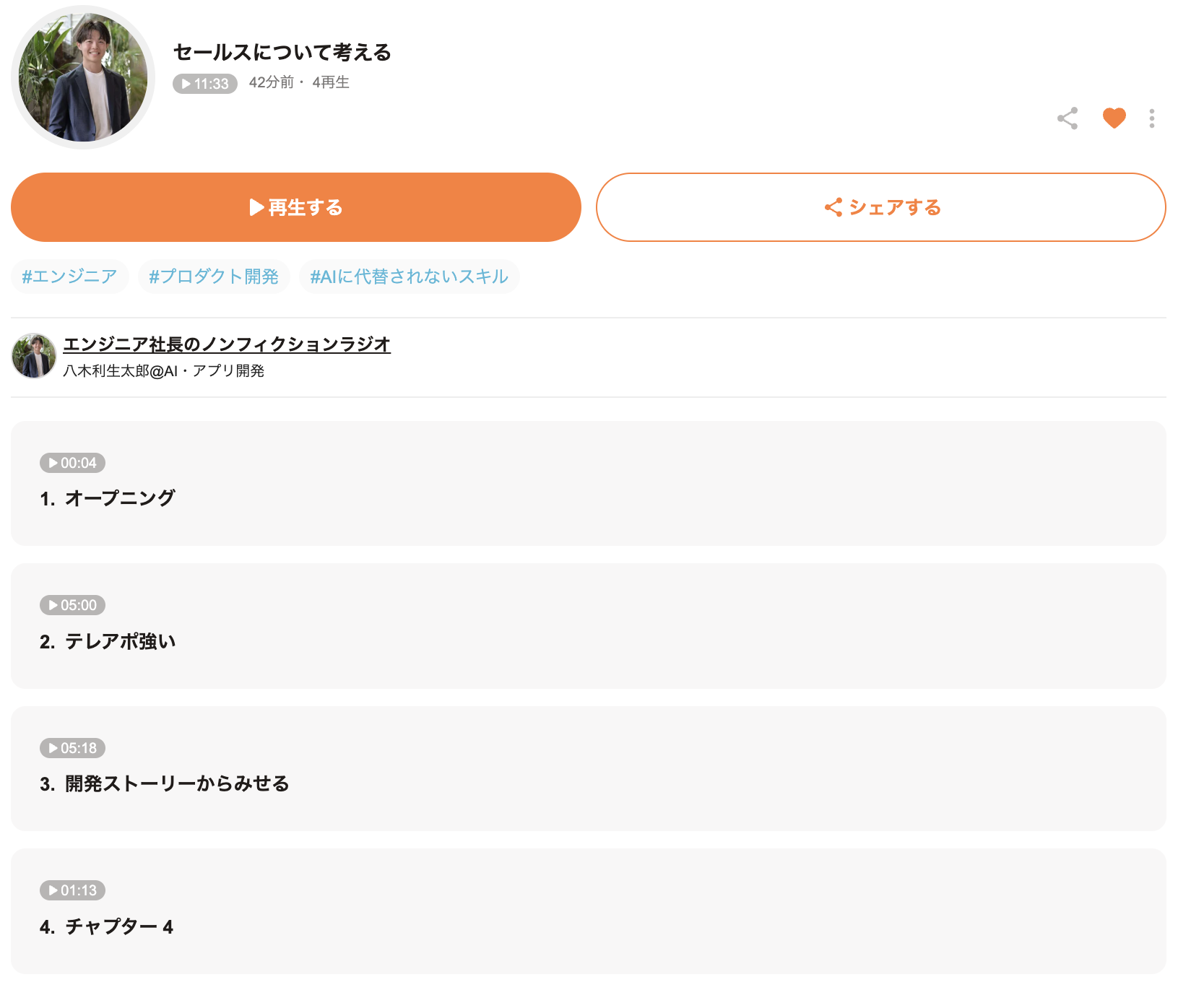The image size is (1178, 1008).
Task: Open the three-dot more options menu
Action: (x=1151, y=118)
